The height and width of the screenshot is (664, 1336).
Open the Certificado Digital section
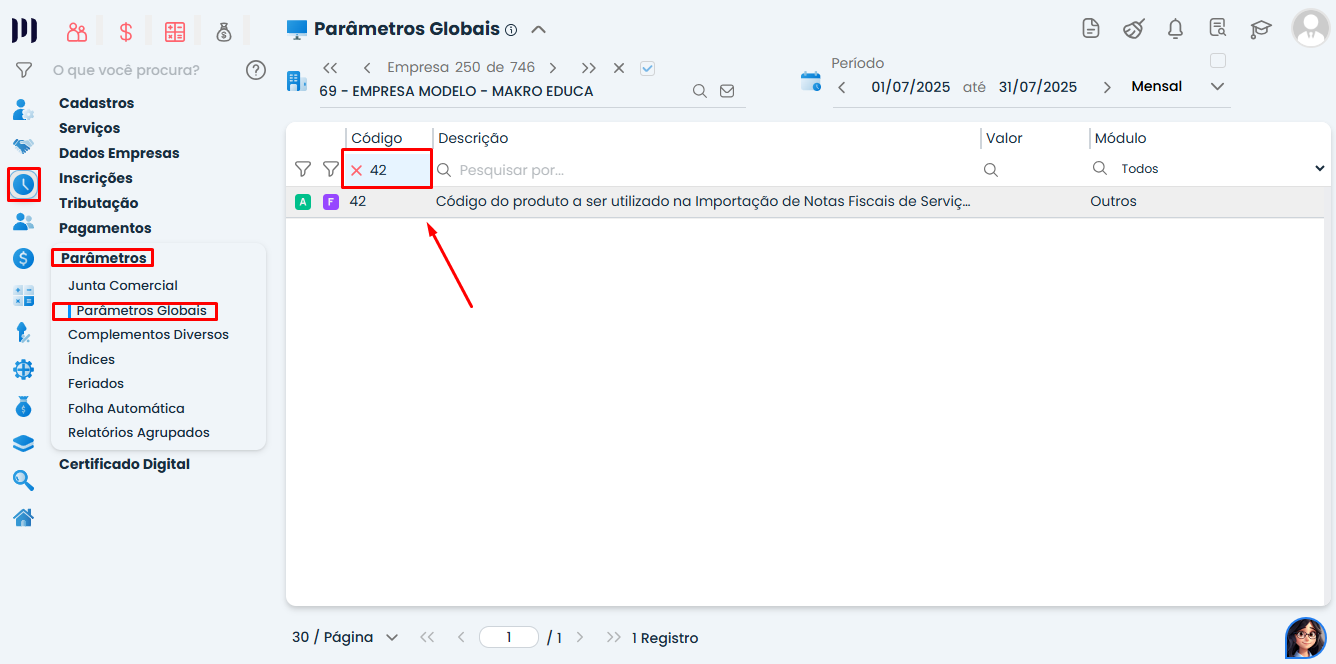coord(124,464)
